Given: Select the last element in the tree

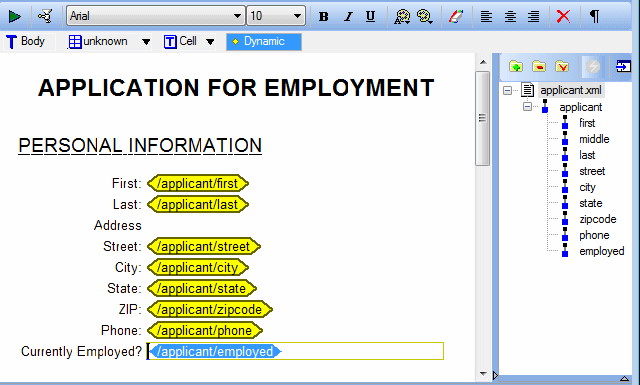Looking at the screenshot, I should point(587,155).
